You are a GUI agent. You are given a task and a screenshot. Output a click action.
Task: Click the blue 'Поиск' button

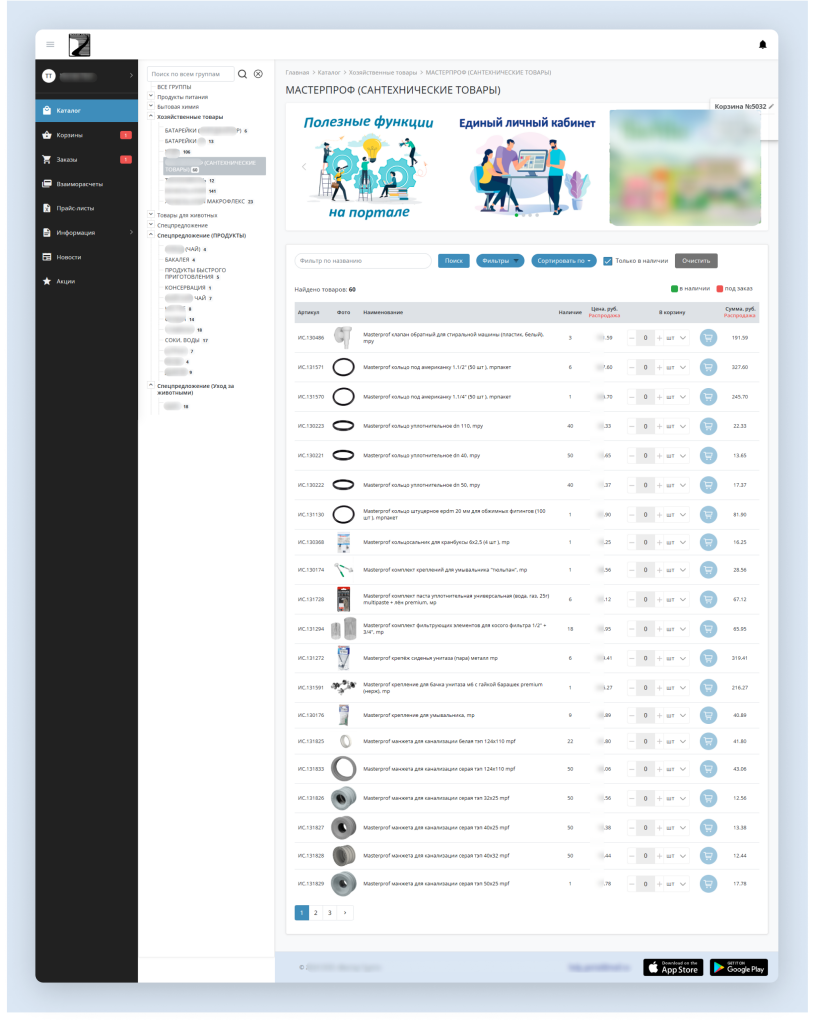coord(453,261)
